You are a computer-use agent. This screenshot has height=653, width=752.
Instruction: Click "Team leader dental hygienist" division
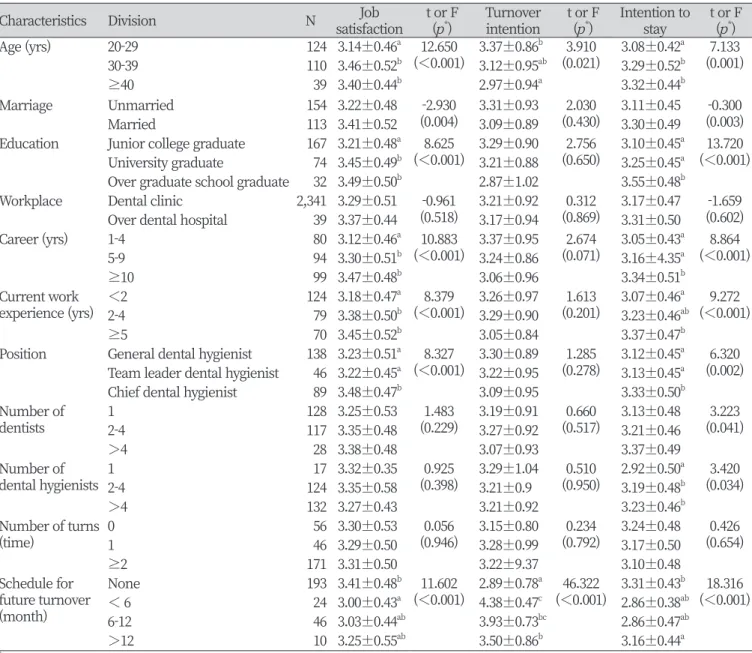pyautogui.click(x=193, y=373)
